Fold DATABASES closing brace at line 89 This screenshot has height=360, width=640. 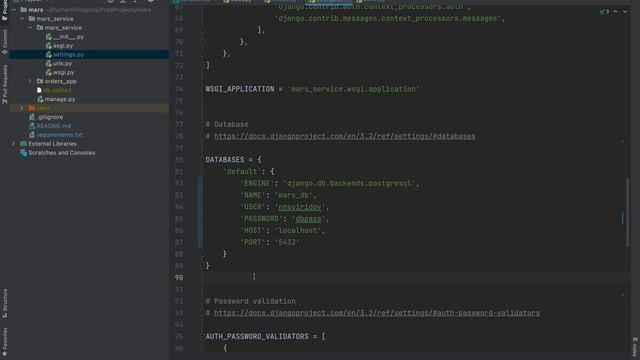coord(202,266)
